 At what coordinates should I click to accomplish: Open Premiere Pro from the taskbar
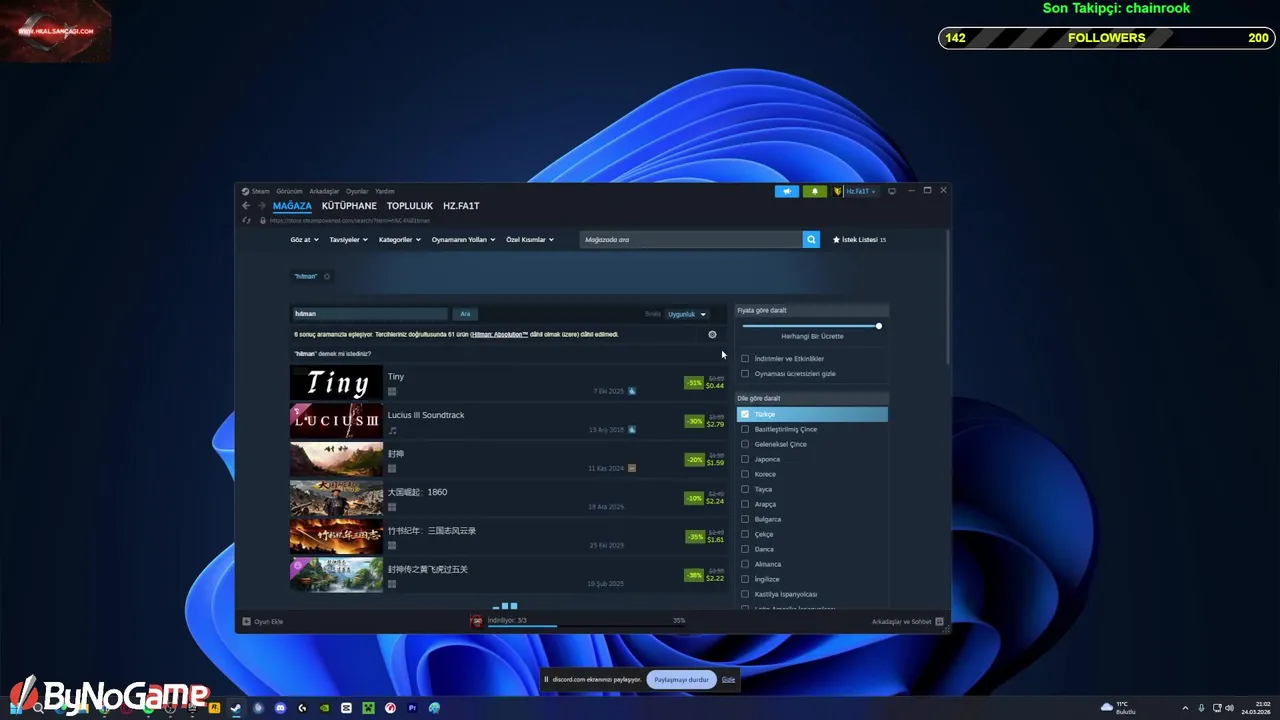(x=412, y=708)
